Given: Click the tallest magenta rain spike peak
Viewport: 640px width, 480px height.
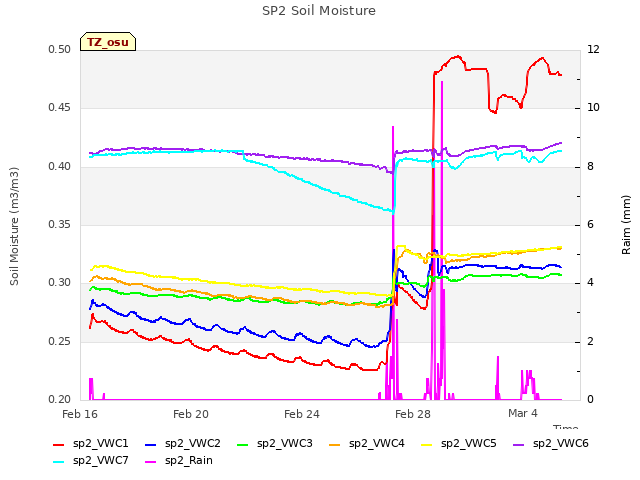Looking at the screenshot, I should point(442,82).
